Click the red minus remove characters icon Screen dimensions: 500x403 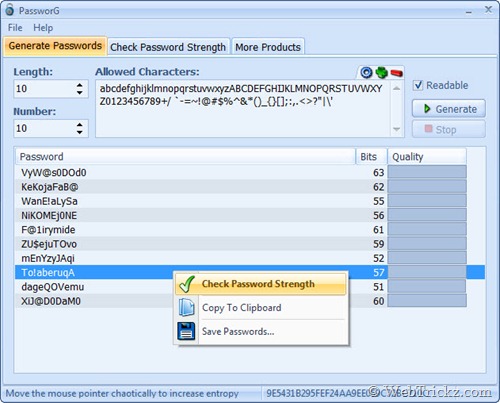[396, 73]
